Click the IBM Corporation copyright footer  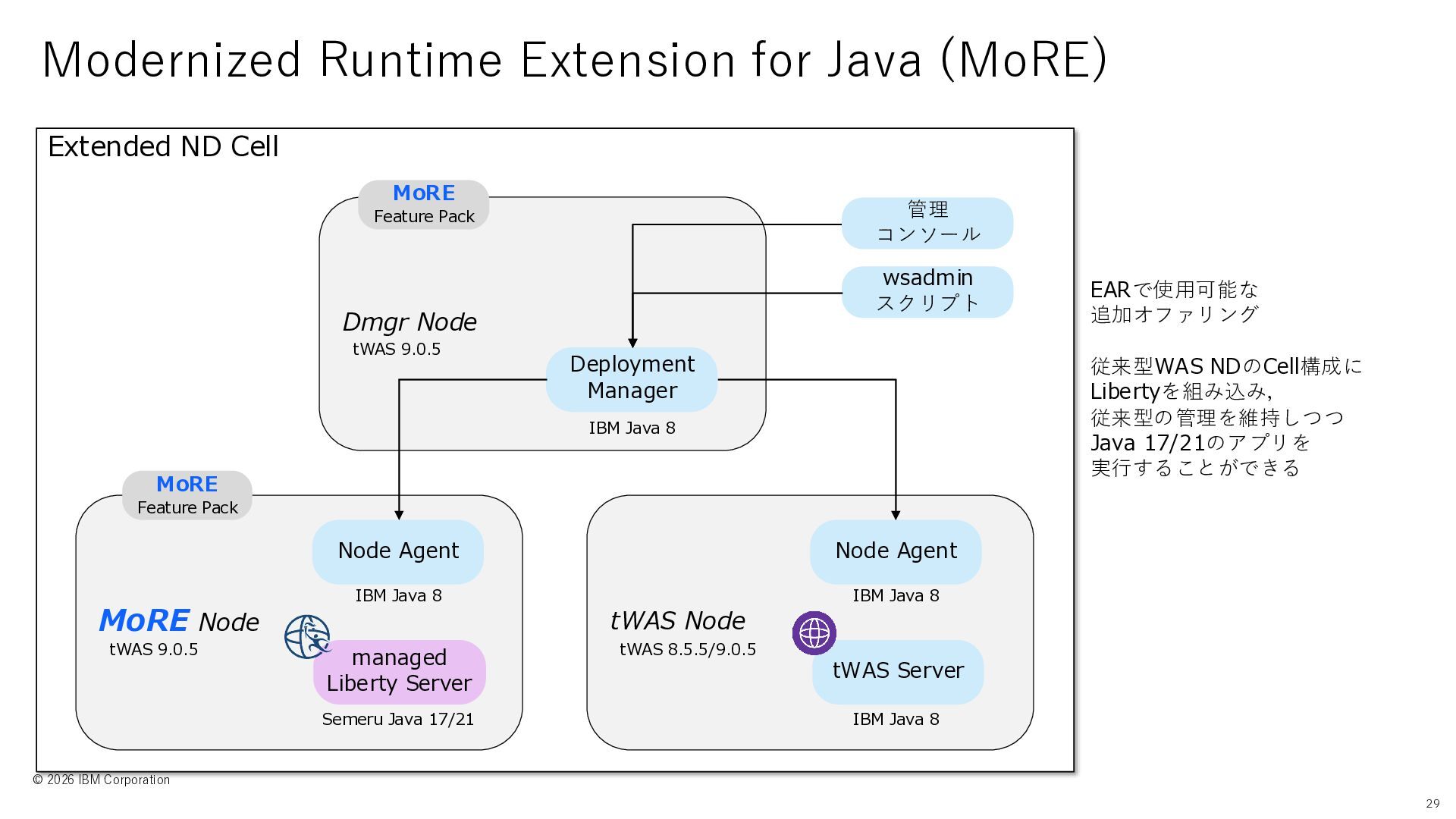point(102,780)
